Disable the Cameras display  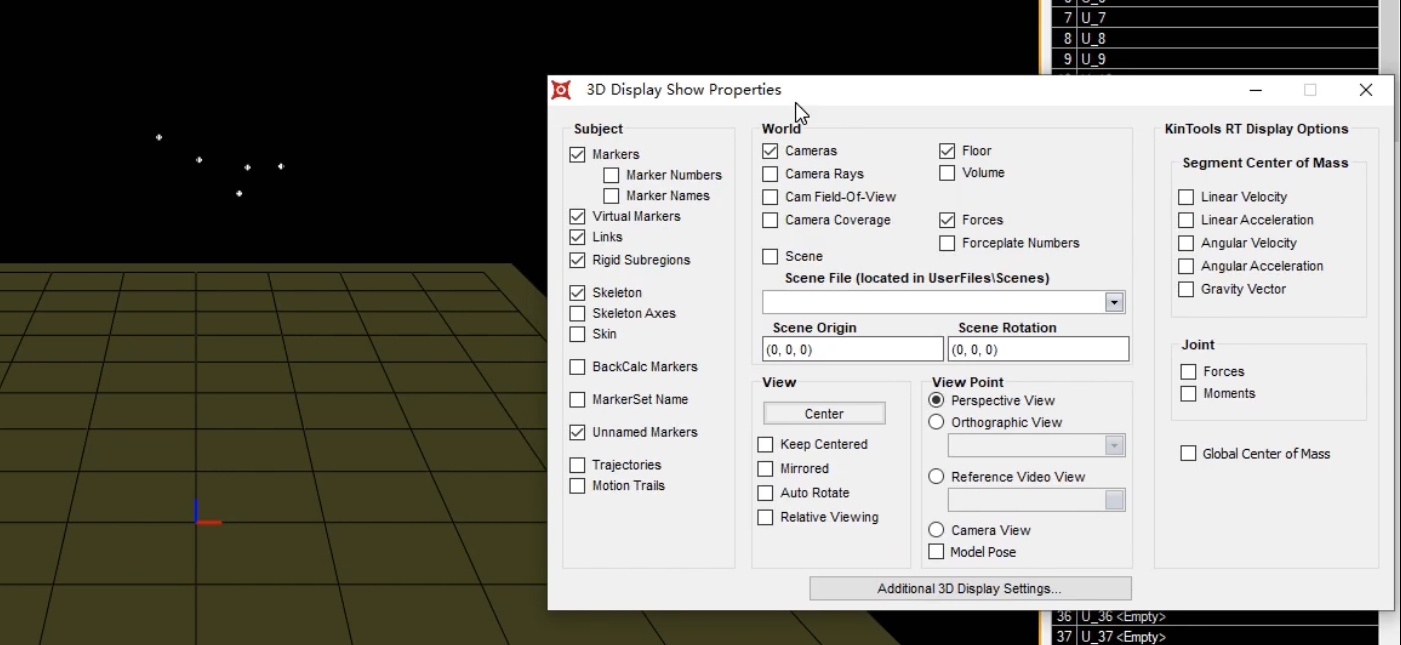(x=769, y=150)
